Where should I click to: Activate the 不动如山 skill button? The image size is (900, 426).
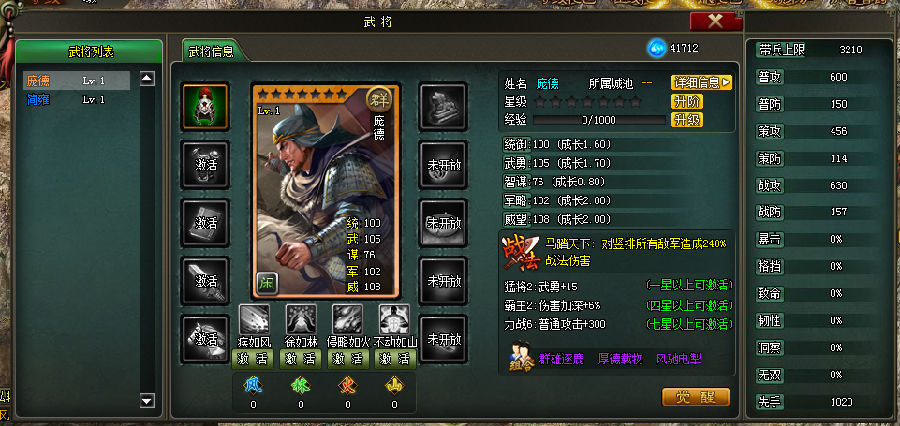pyautogui.click(x=395, y=359)
